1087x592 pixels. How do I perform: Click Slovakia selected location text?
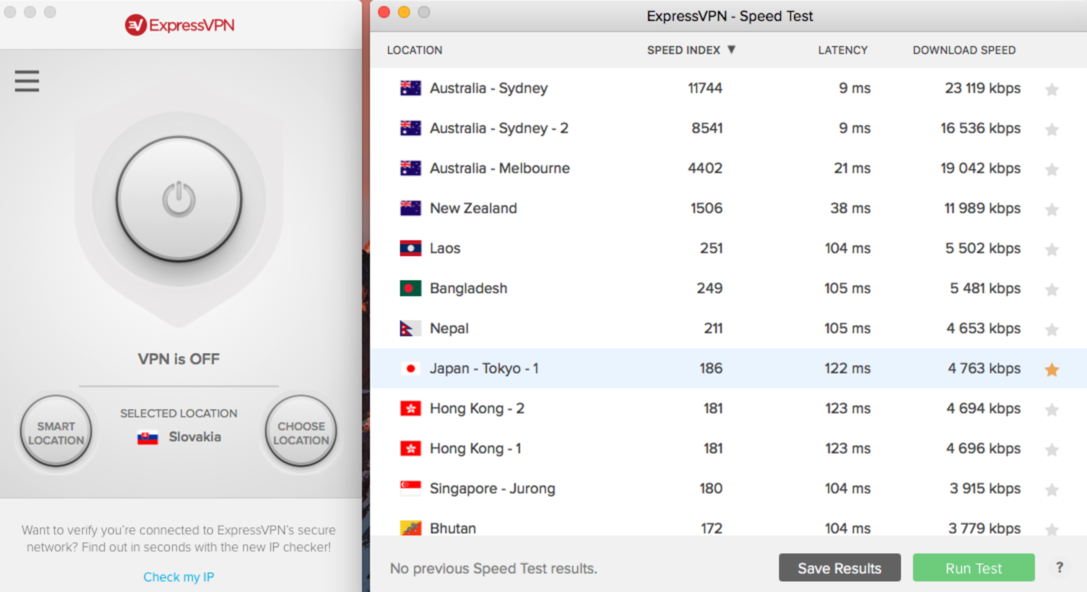(x=195, y=437)
